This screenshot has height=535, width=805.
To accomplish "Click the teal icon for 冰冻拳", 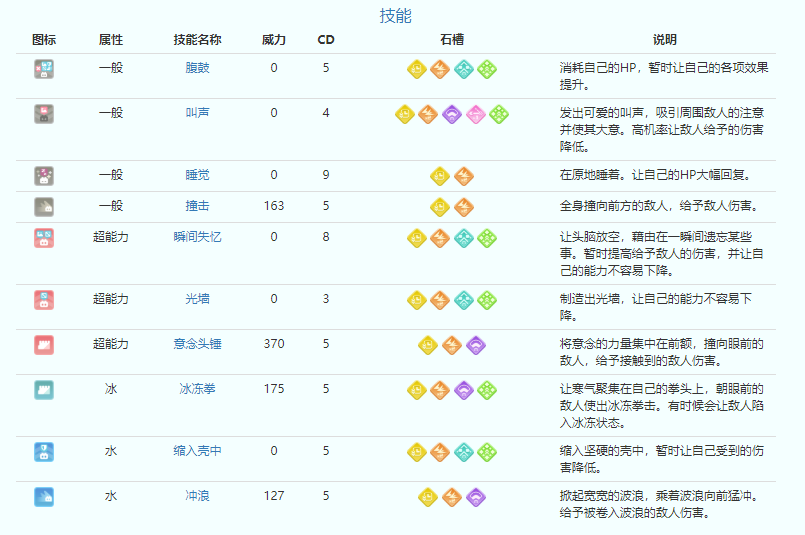I will tap(44, 389).
